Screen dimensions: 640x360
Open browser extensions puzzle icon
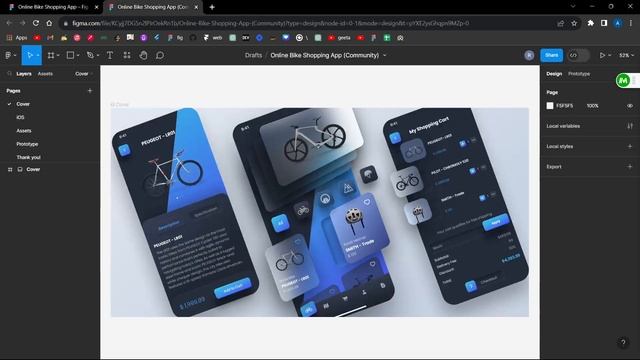(591, 23)
